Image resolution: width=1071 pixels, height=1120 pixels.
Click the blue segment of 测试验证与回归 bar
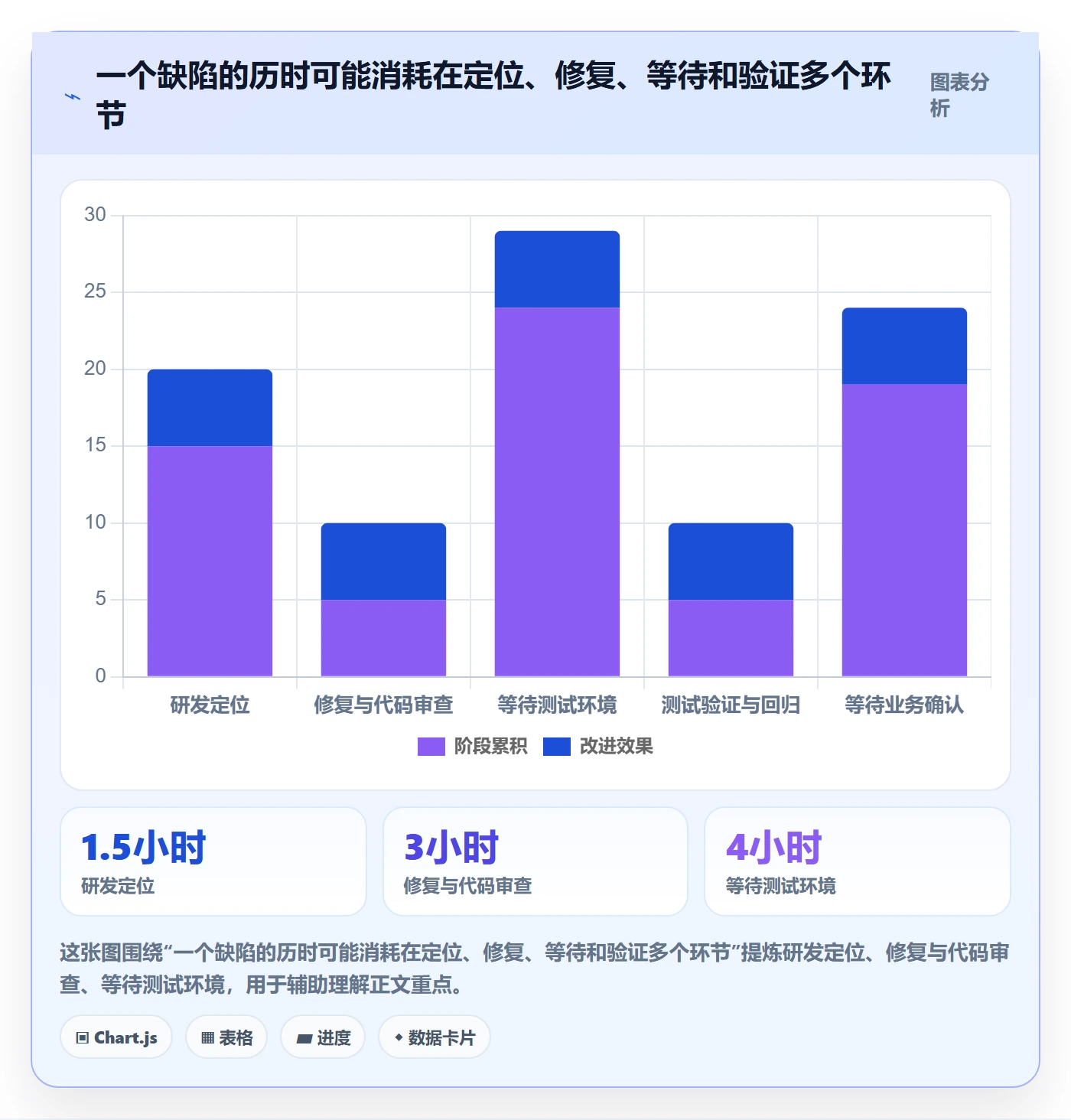[x=731, y=562]
